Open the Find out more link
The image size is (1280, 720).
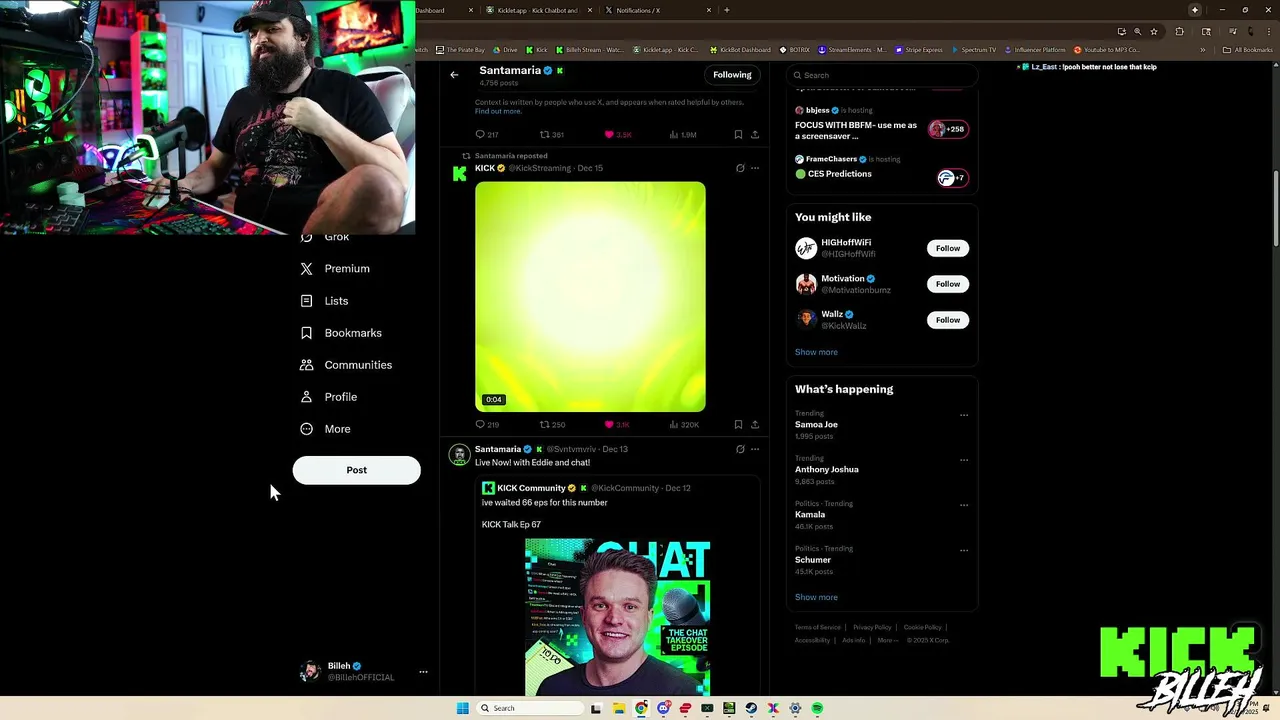(498, 111)
